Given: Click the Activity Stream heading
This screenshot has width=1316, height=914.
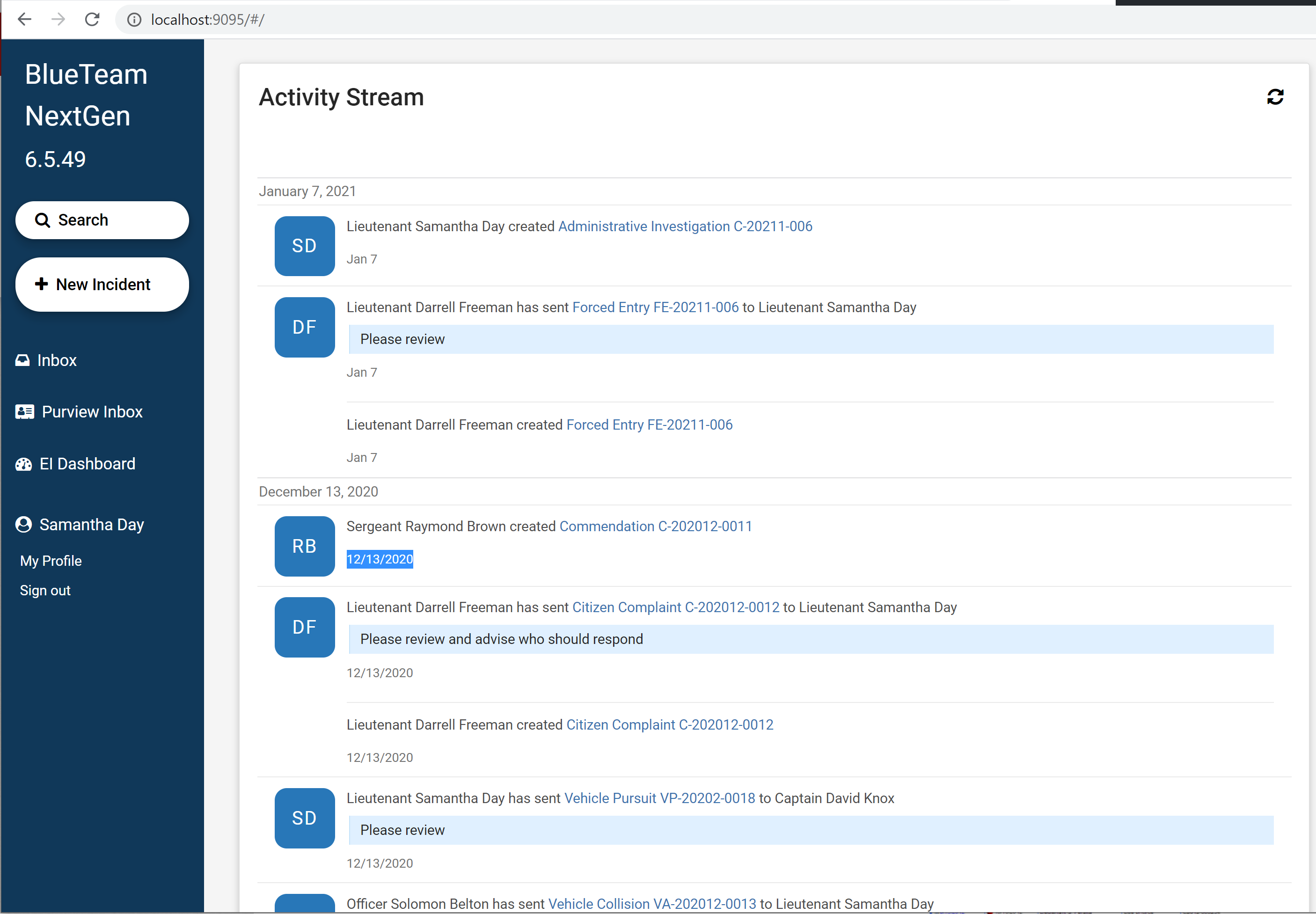Looking at the screenshot, I should pyautogui.click(x=341, y=97).
